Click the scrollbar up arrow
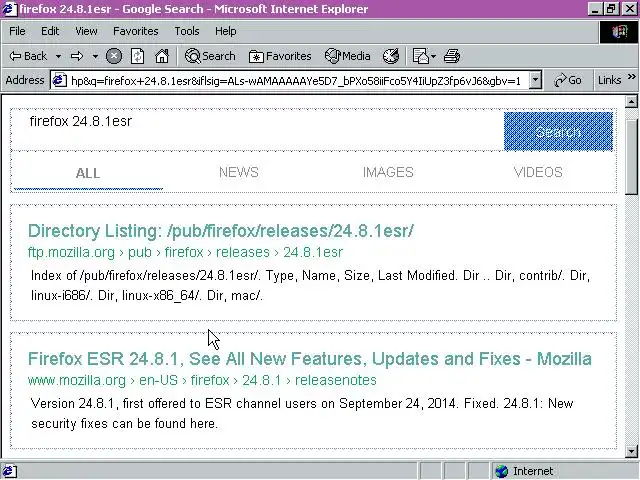The height and width of the screenshot is (480, 640). point(631,101)
